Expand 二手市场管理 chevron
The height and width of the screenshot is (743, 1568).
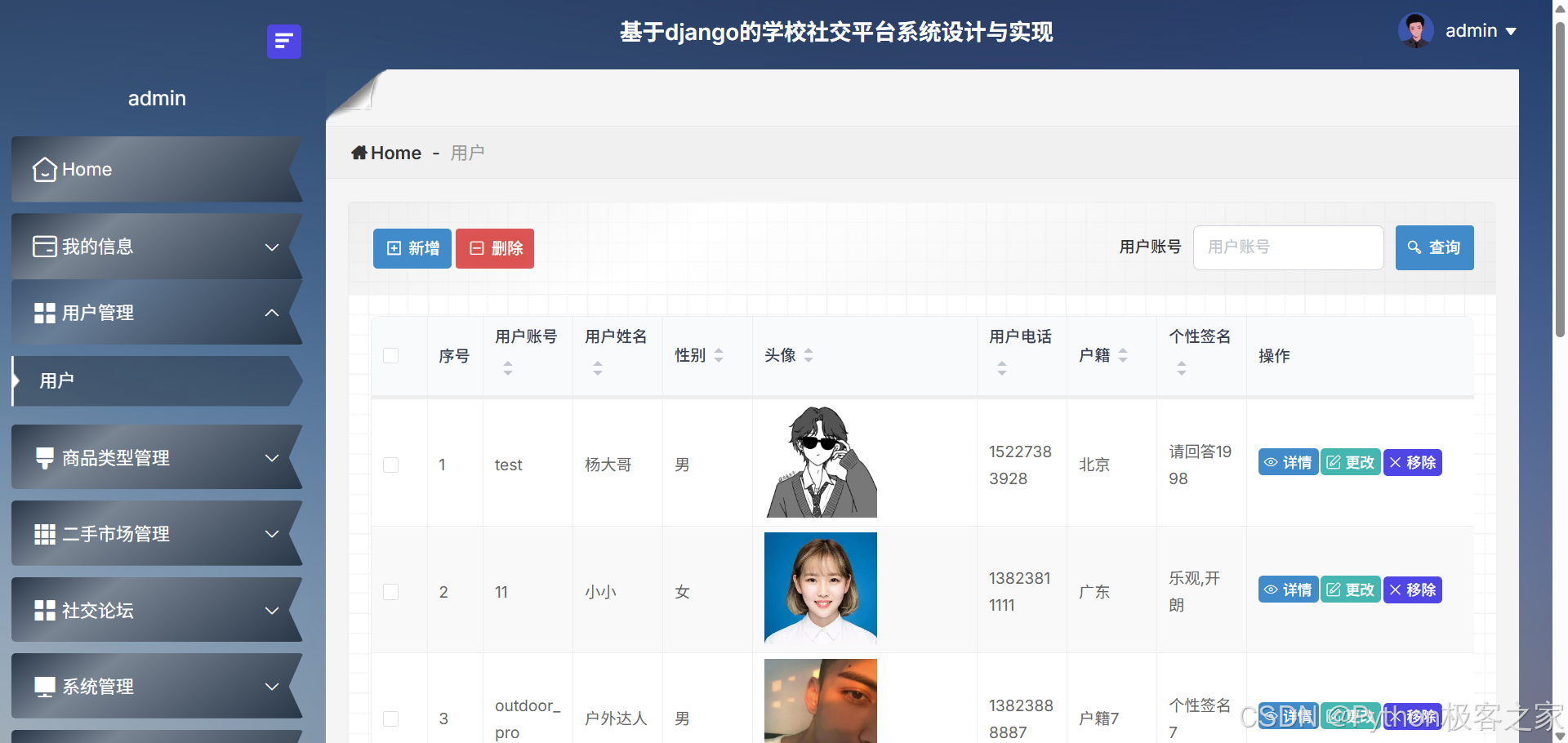coord(272,534)
